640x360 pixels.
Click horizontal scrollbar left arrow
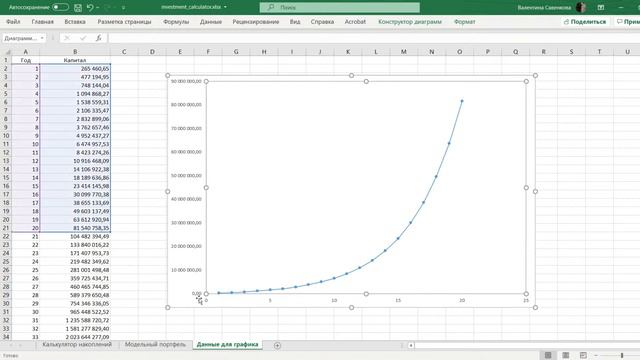[x=411, y=345]
